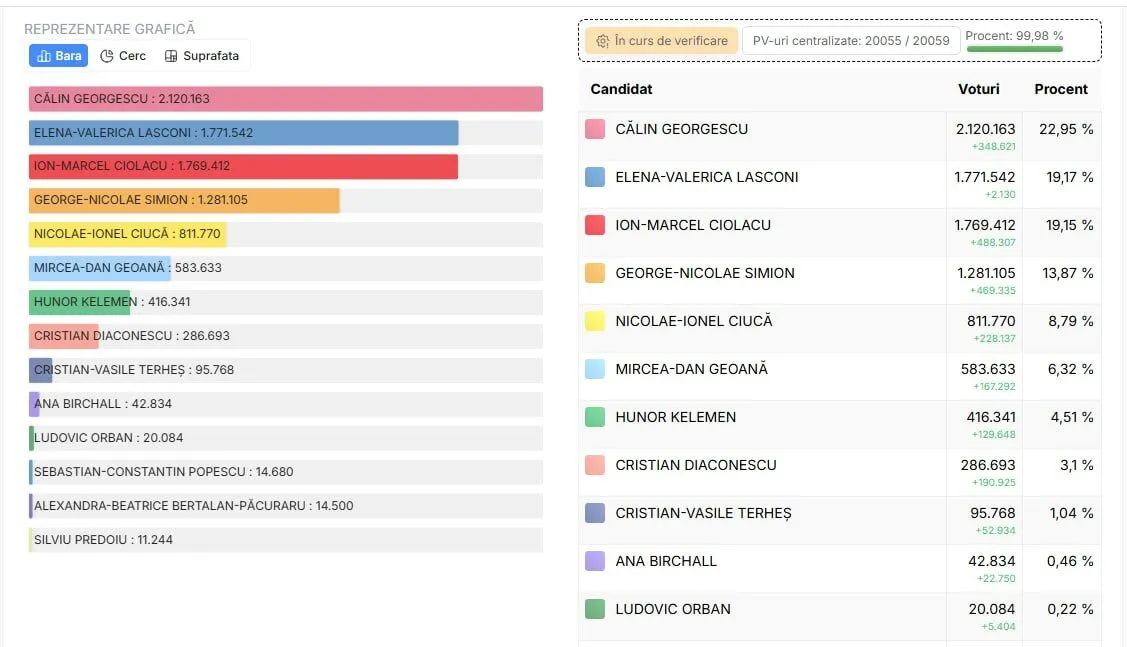This screenshot has width=1127, height=647.
Task: Click the pie chart icon on Cerc
Action: (107, 56)
